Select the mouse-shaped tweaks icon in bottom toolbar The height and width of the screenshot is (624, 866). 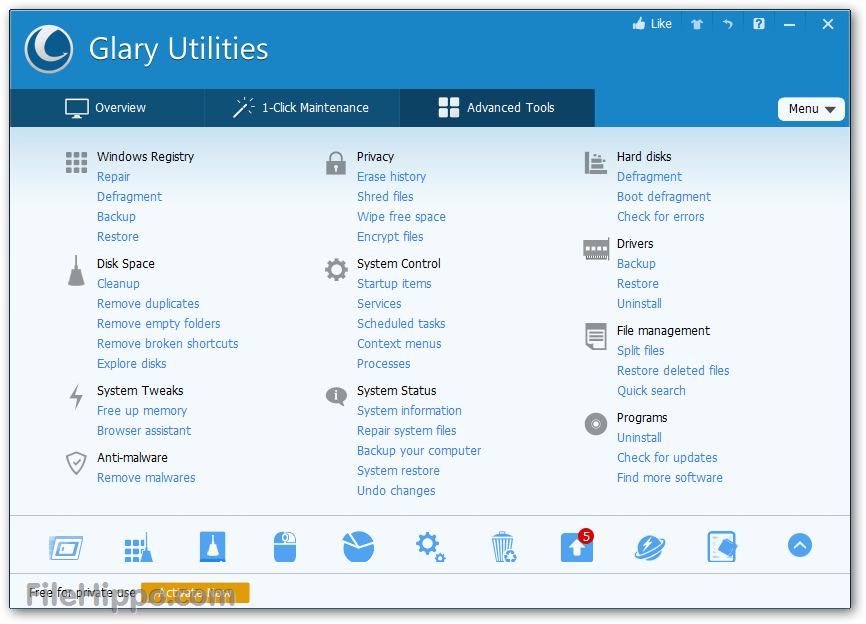[285, 546]
